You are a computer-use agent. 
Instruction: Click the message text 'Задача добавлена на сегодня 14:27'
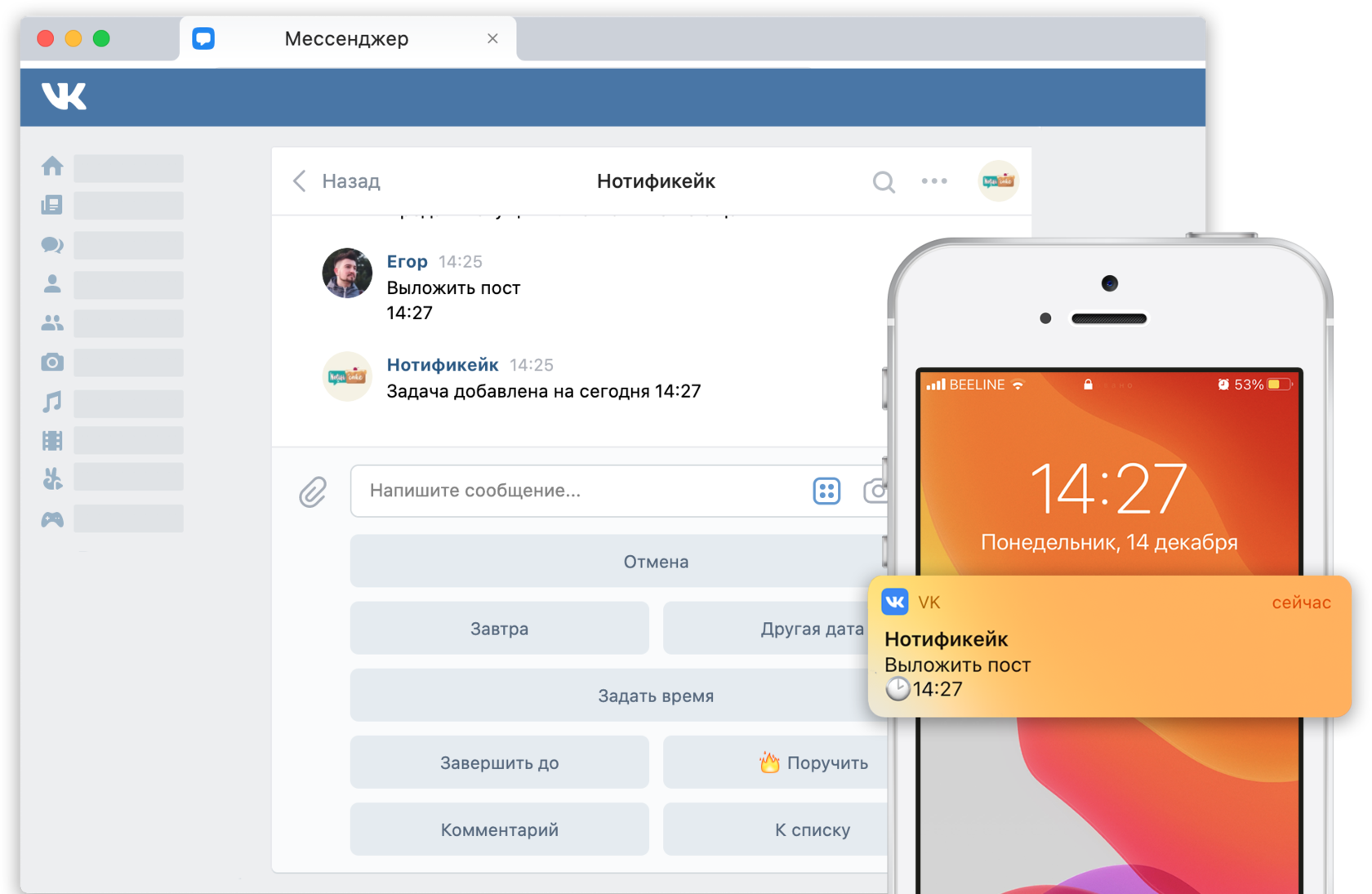pos(544,391)
